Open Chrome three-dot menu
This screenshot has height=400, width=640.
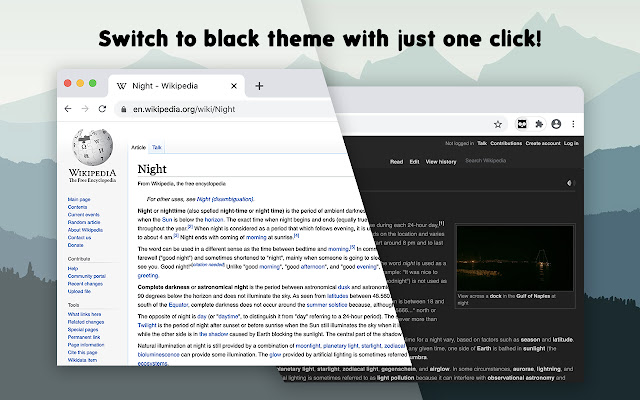[x=571, y=124]
